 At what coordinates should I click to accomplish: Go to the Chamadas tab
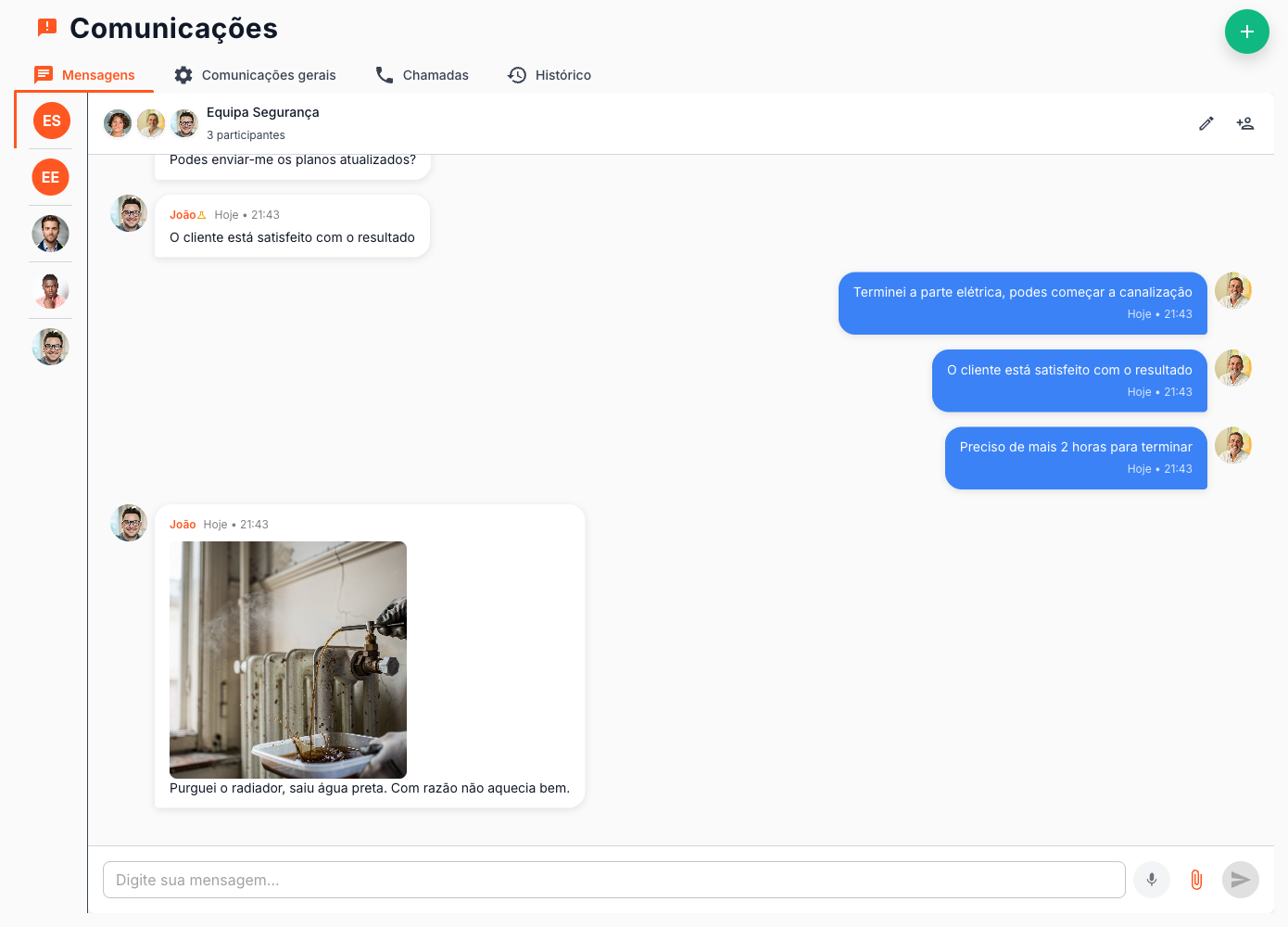(x=422, y=75)
